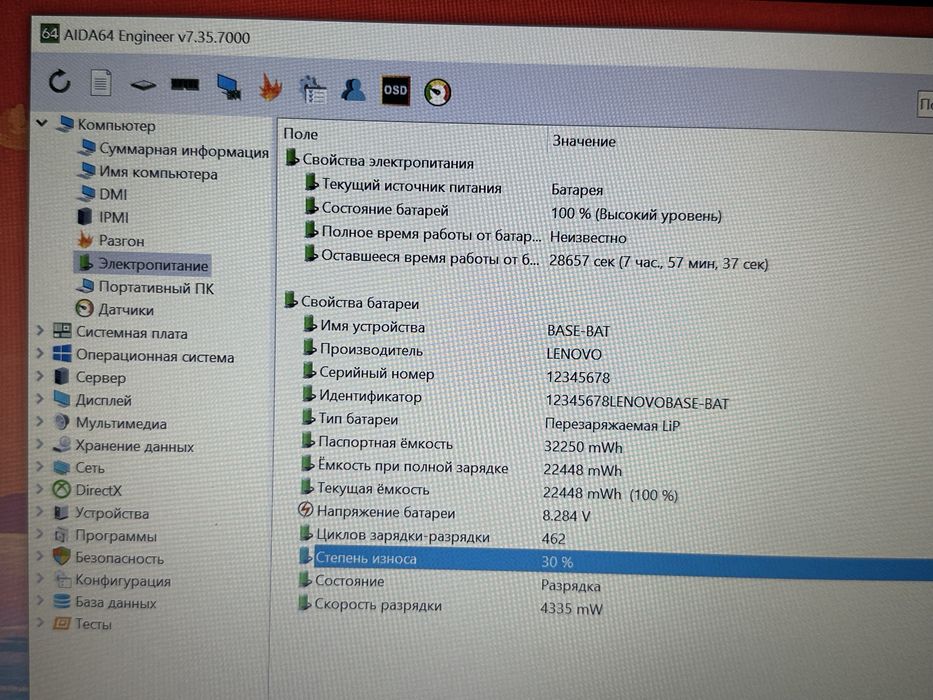Open the preferences checklist toolbar icon
933x700 pixels.
tap(313, 89)
